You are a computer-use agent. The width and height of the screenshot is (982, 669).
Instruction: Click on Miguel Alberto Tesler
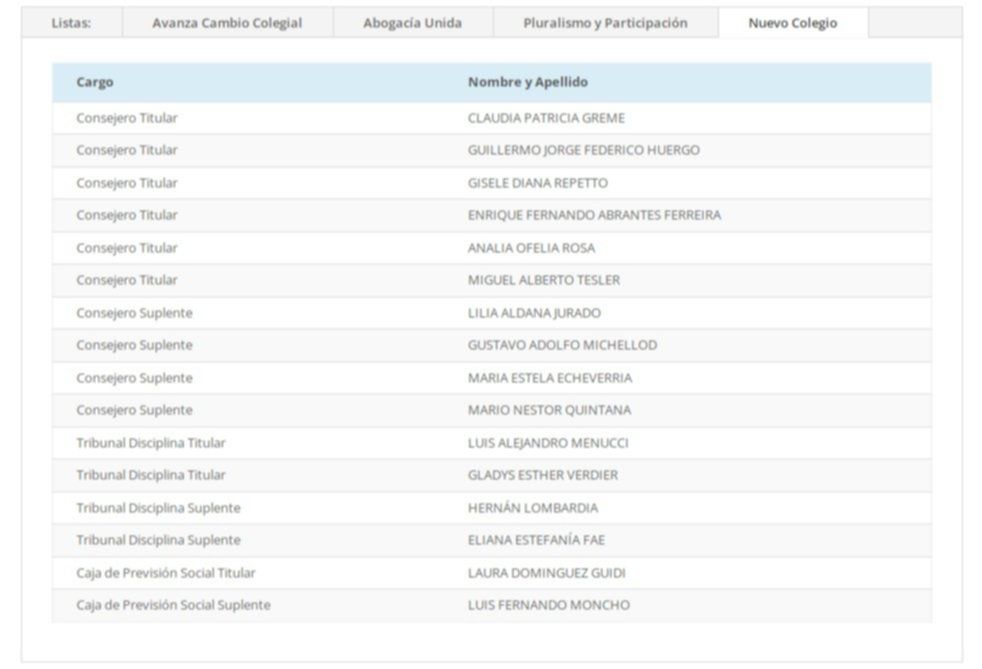(543, 280)
